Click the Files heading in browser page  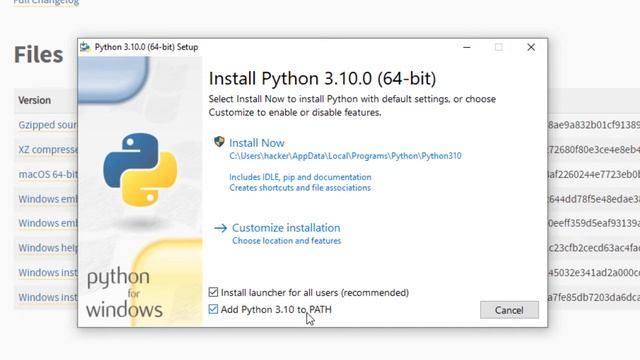38,55
